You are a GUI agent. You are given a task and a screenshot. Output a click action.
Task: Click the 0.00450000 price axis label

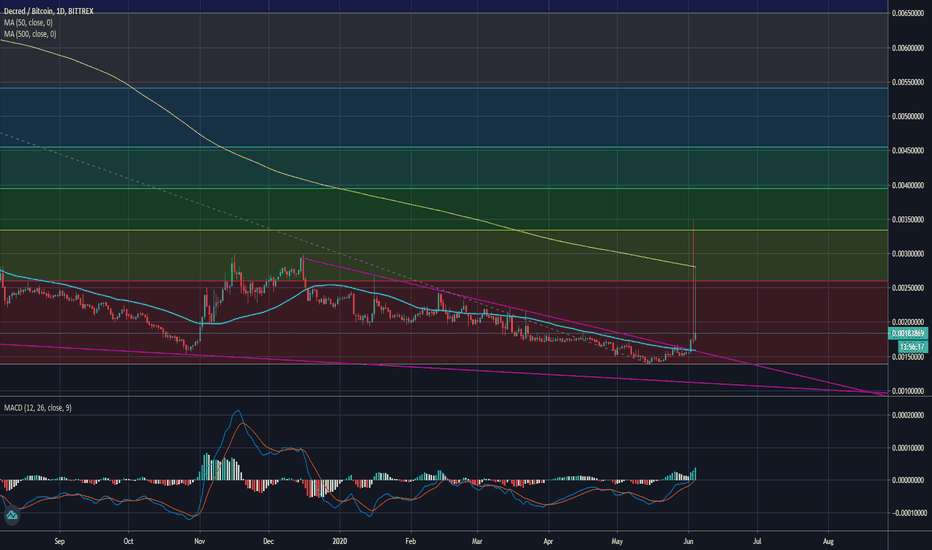(908, 151)
